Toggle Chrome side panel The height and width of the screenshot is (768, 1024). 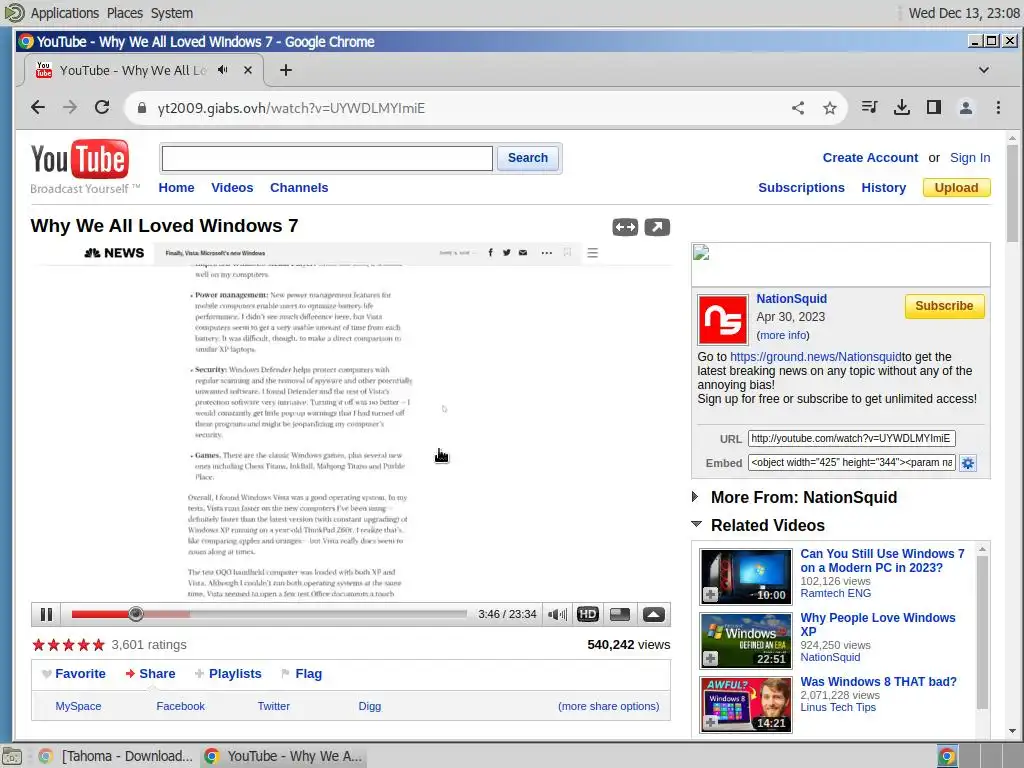pyautogui.click(x=934, y=107)
